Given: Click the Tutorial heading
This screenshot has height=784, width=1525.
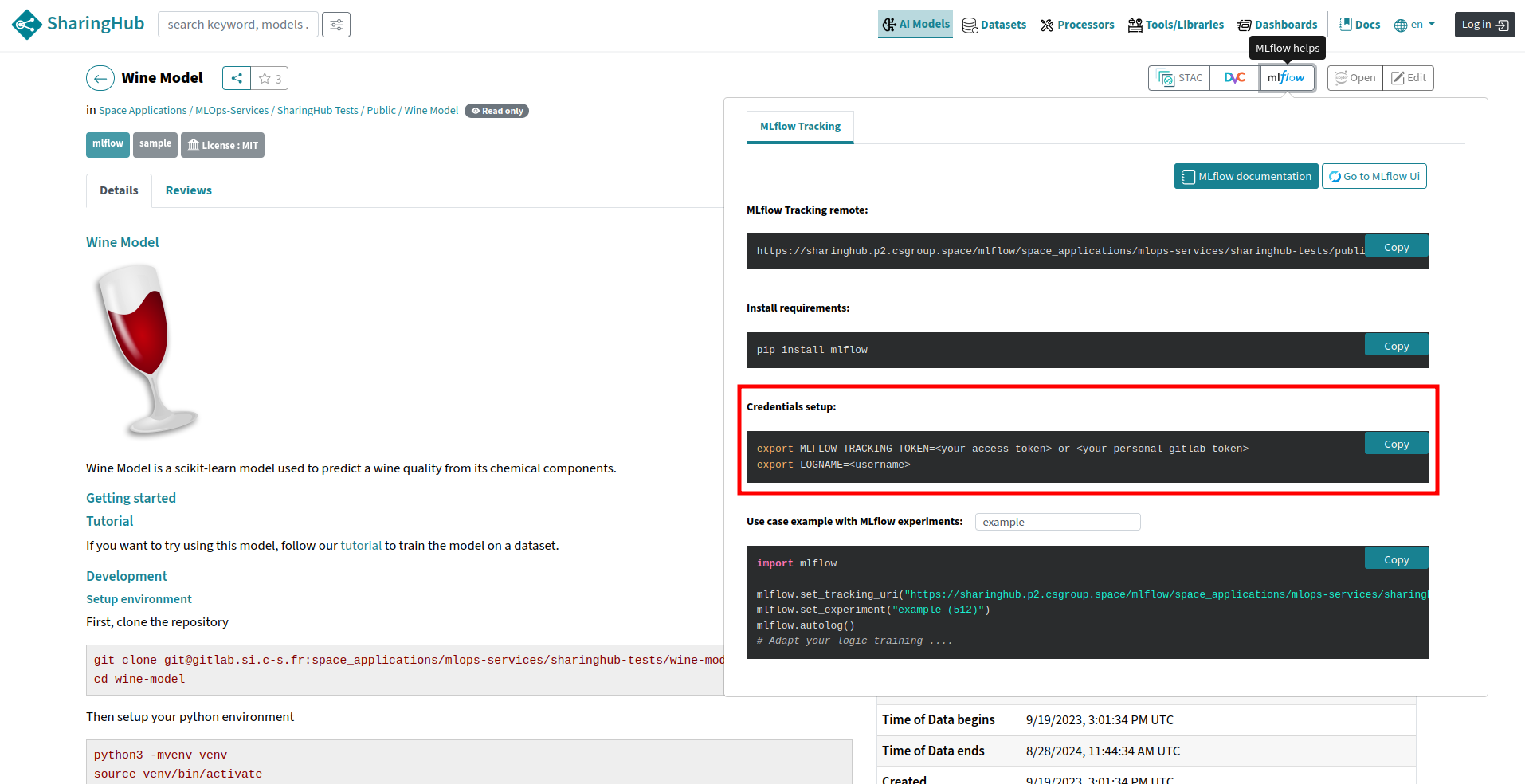Looking at the screenshot, I should (x=109, y=521).
